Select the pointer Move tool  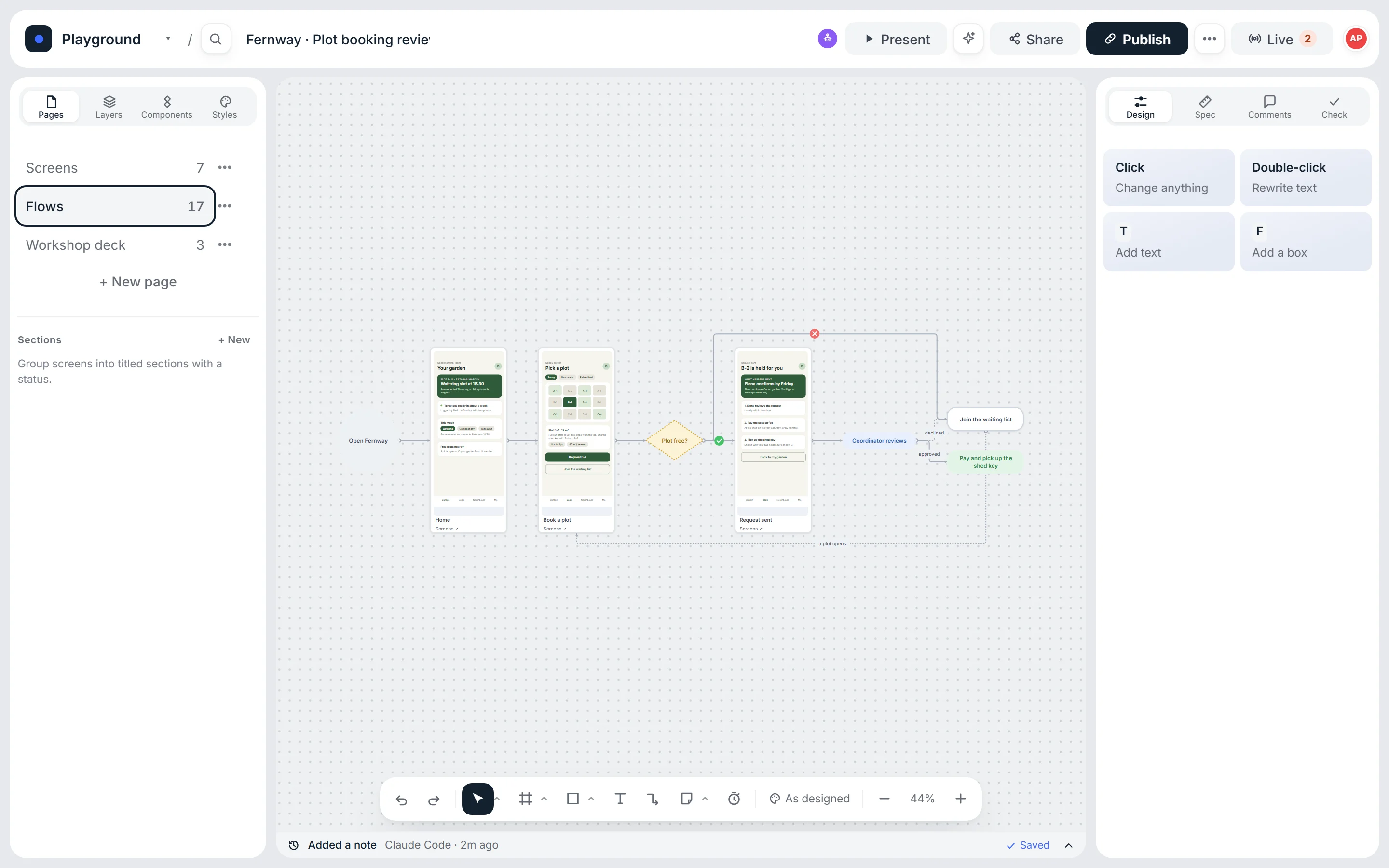tap(477, 799)
